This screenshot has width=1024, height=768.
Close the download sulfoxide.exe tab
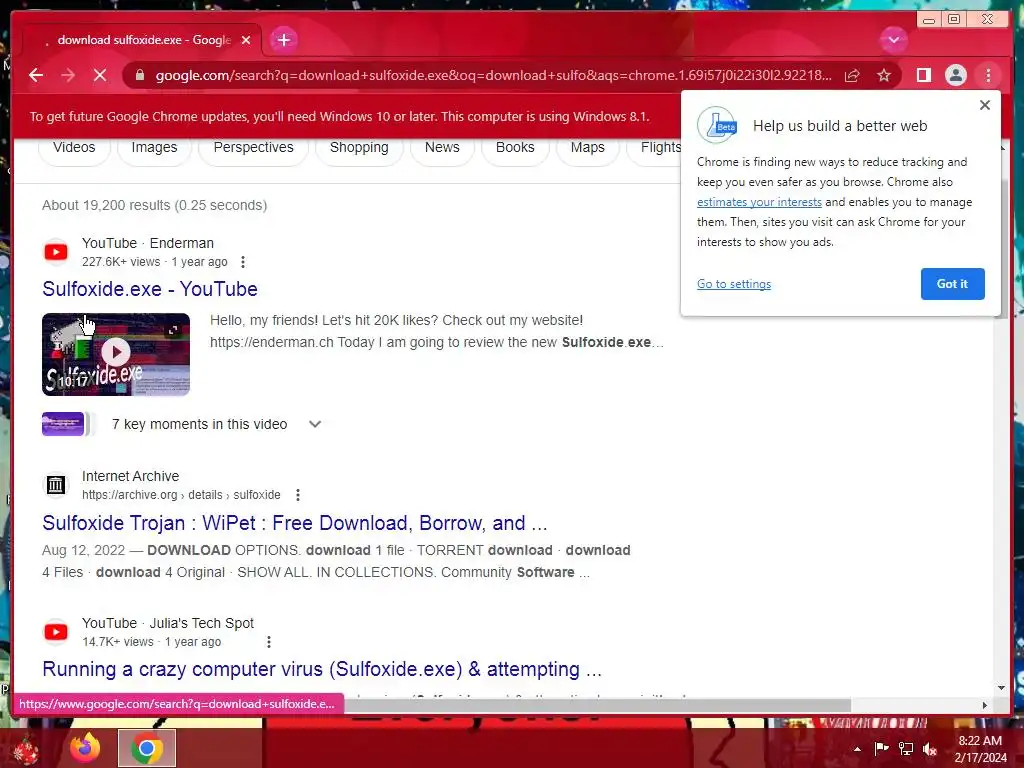246,40
